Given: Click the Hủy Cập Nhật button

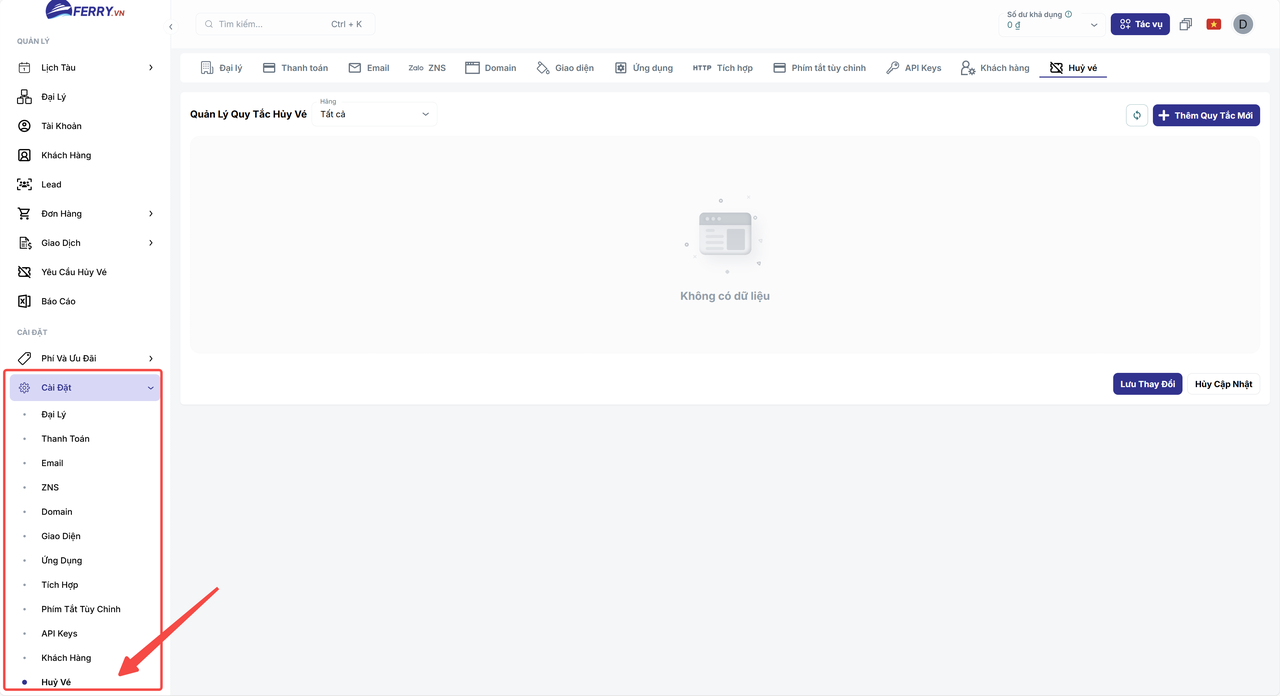Looking at the screenshot, I should click(1224, 384).
